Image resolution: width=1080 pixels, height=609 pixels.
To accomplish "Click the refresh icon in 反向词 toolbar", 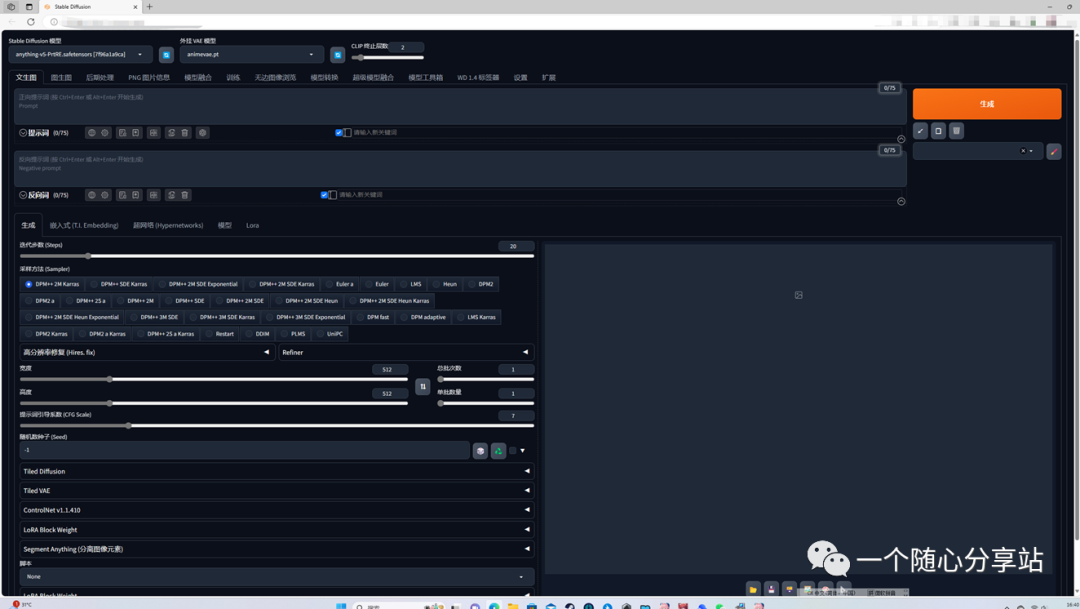I will [x=172, y=195].
